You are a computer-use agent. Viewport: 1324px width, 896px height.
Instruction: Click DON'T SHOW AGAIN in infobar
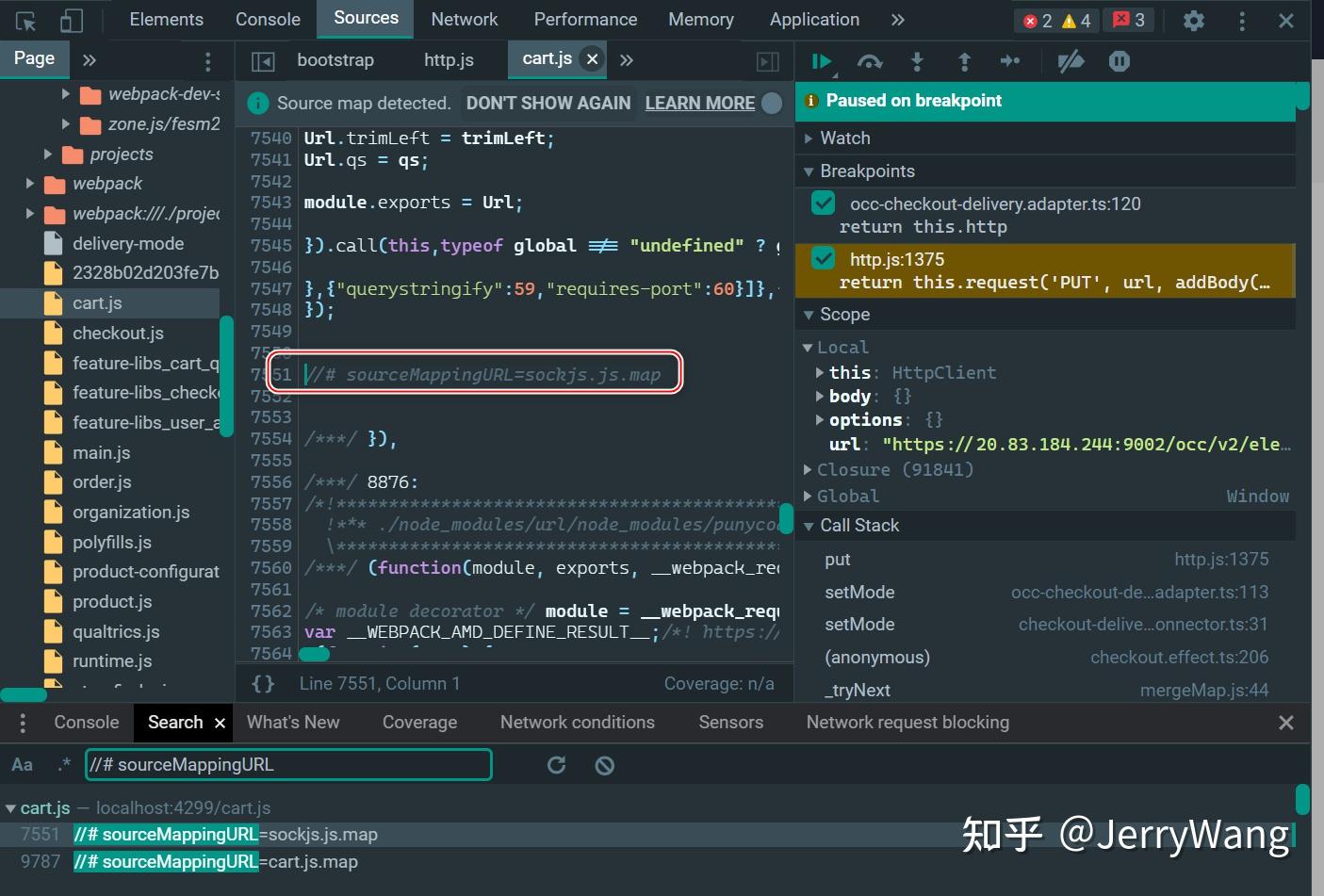point(548,104)
